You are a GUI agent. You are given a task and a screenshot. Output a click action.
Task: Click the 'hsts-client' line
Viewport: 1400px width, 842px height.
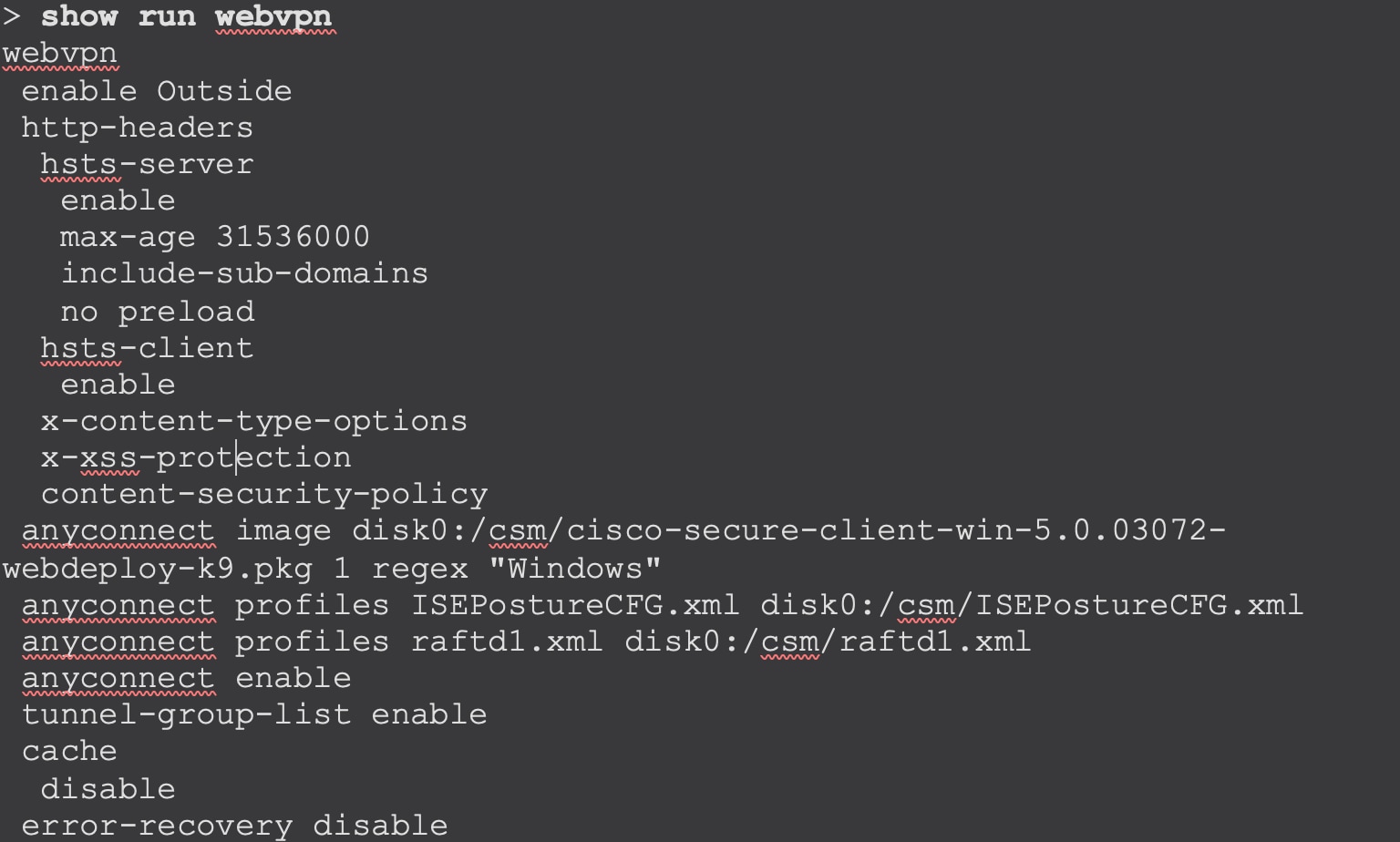tap(147, 348)
